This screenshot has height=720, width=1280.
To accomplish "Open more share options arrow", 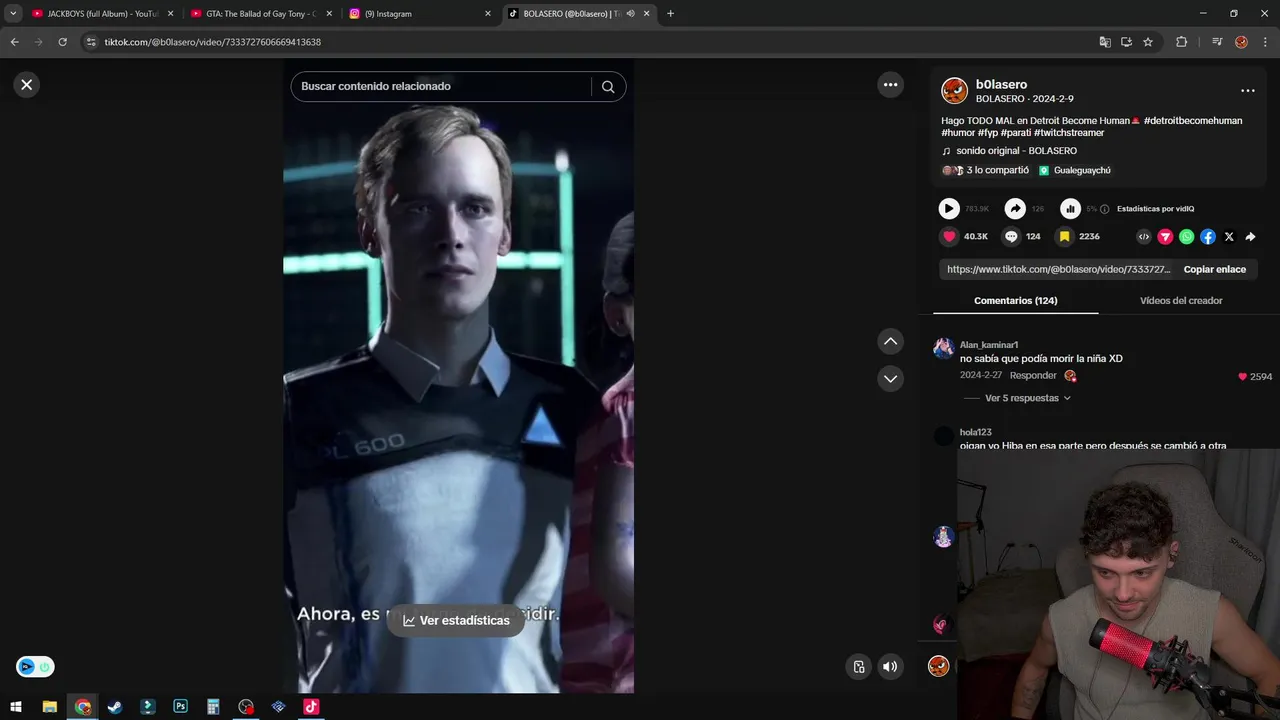I will pos(1250,237).
